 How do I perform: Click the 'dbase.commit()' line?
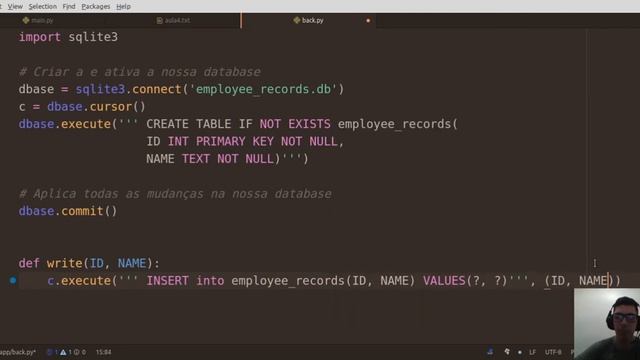pyautogui.click(x=68, y=211)
